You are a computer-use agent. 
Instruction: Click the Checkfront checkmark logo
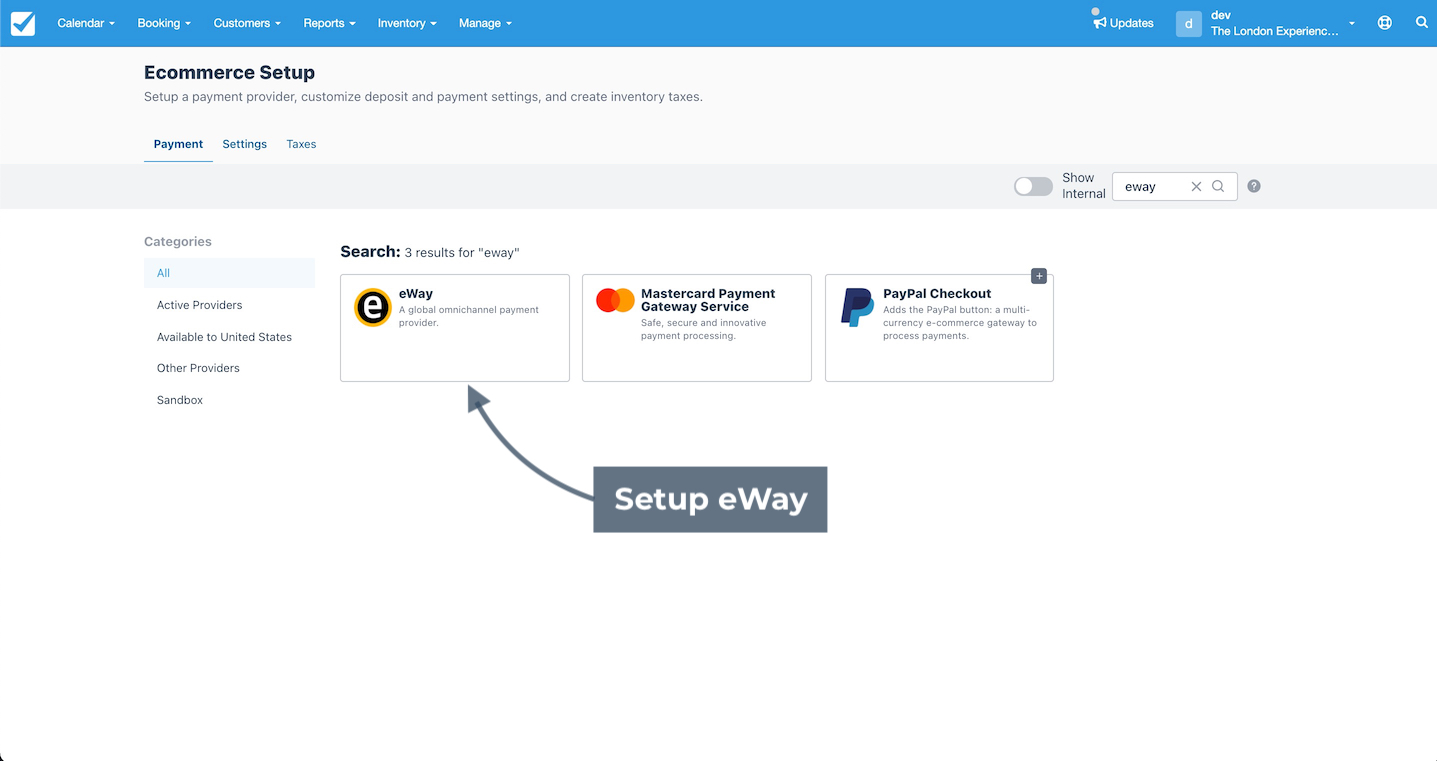click(23, 23)
